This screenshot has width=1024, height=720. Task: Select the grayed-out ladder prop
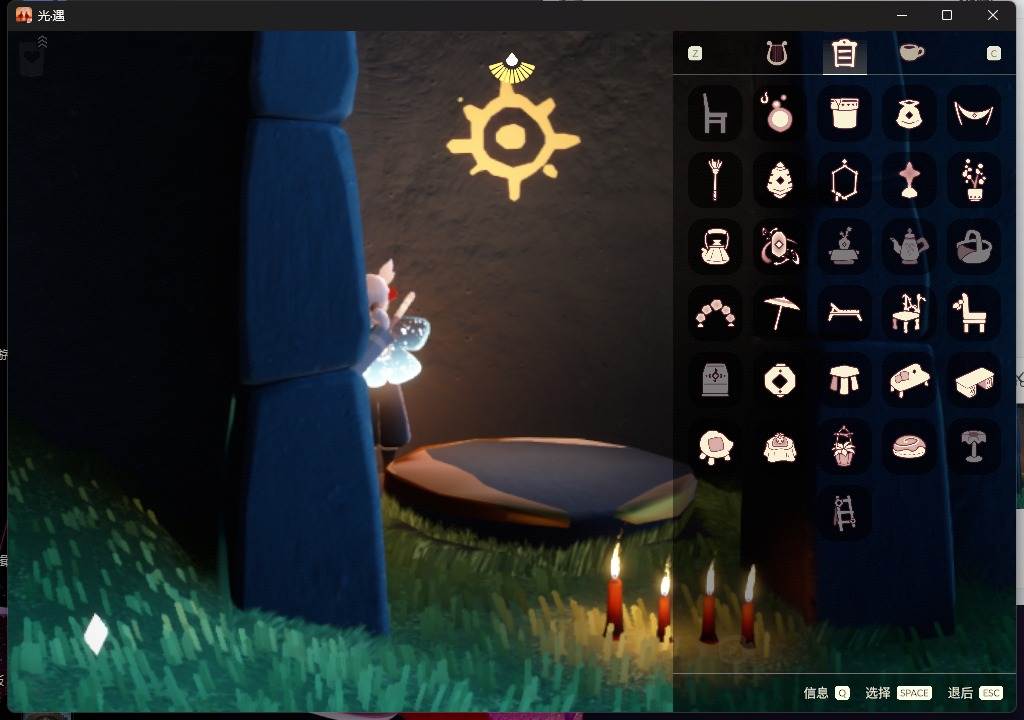[x=844, y=513]
